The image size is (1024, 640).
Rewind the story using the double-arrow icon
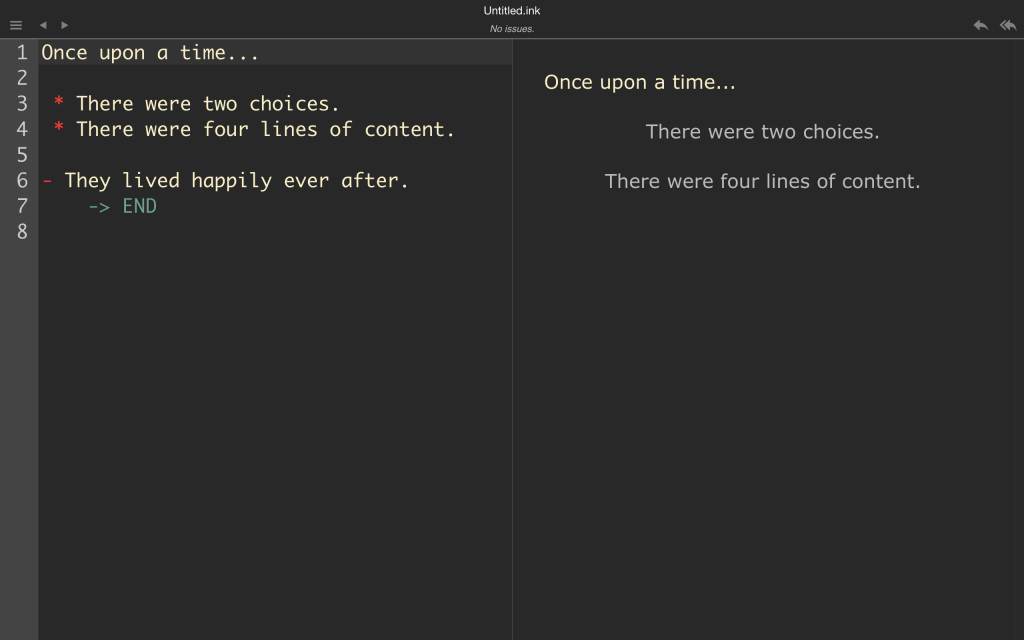tap(1008, 25)
